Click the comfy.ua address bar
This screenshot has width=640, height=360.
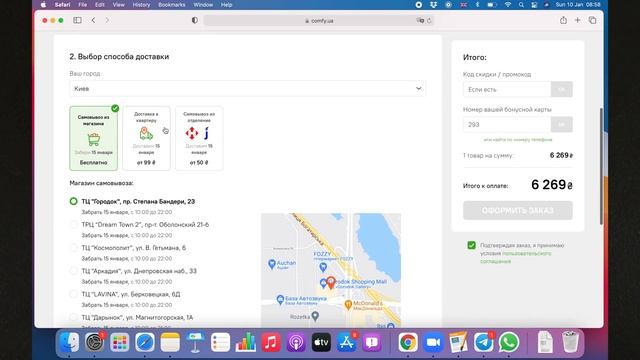(318, 20)
